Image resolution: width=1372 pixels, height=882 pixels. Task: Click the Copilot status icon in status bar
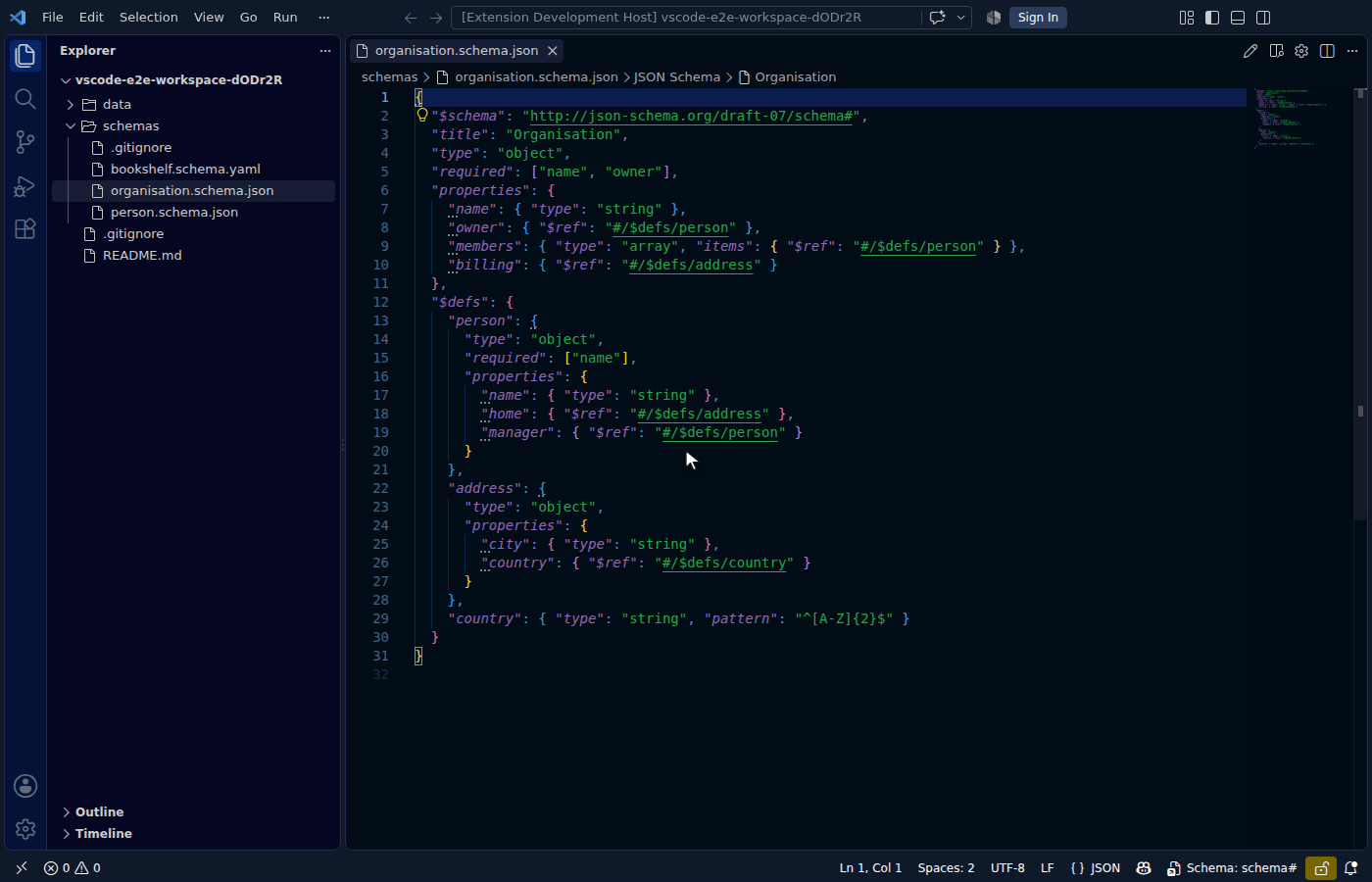[1144, 867]
